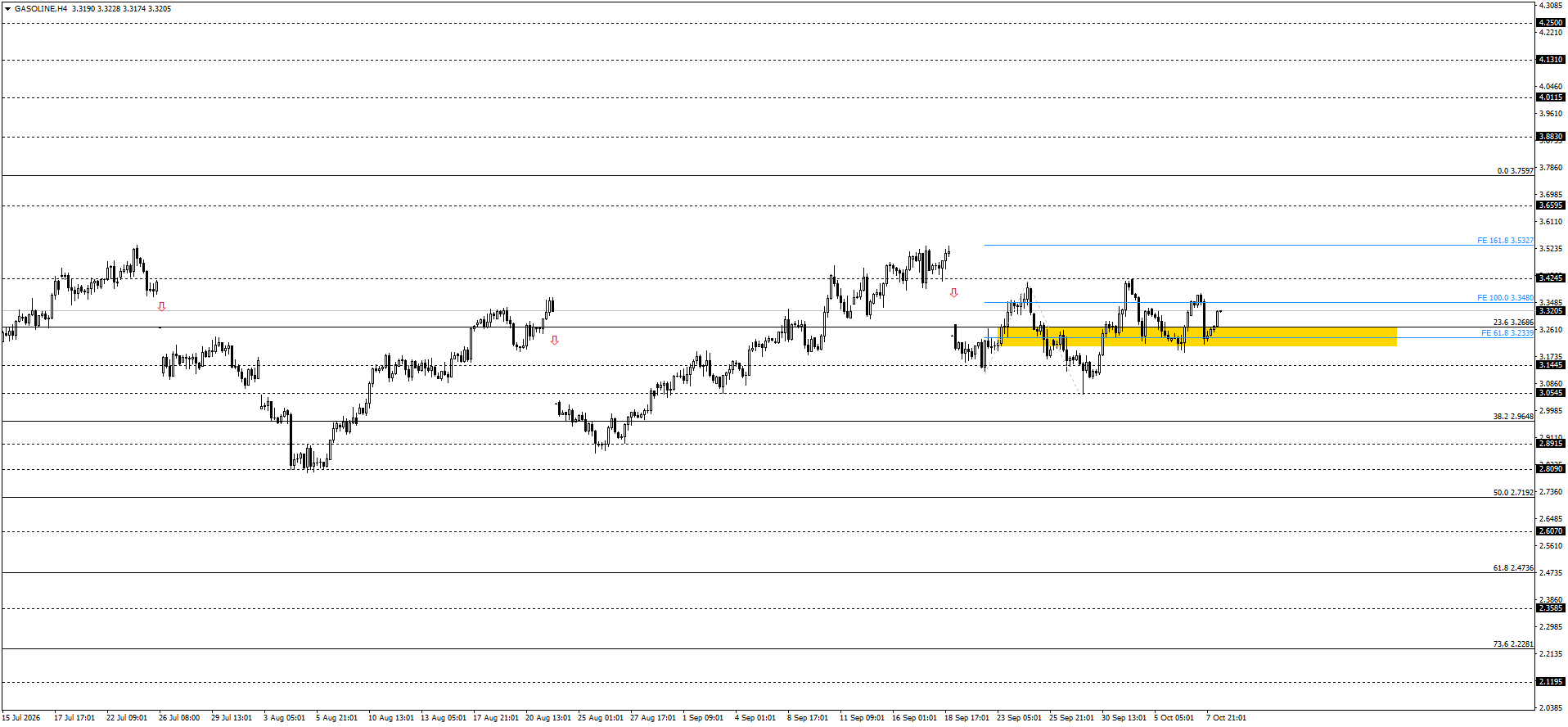Click the yellow highlighted rectangle zone

pos(1197,336)
